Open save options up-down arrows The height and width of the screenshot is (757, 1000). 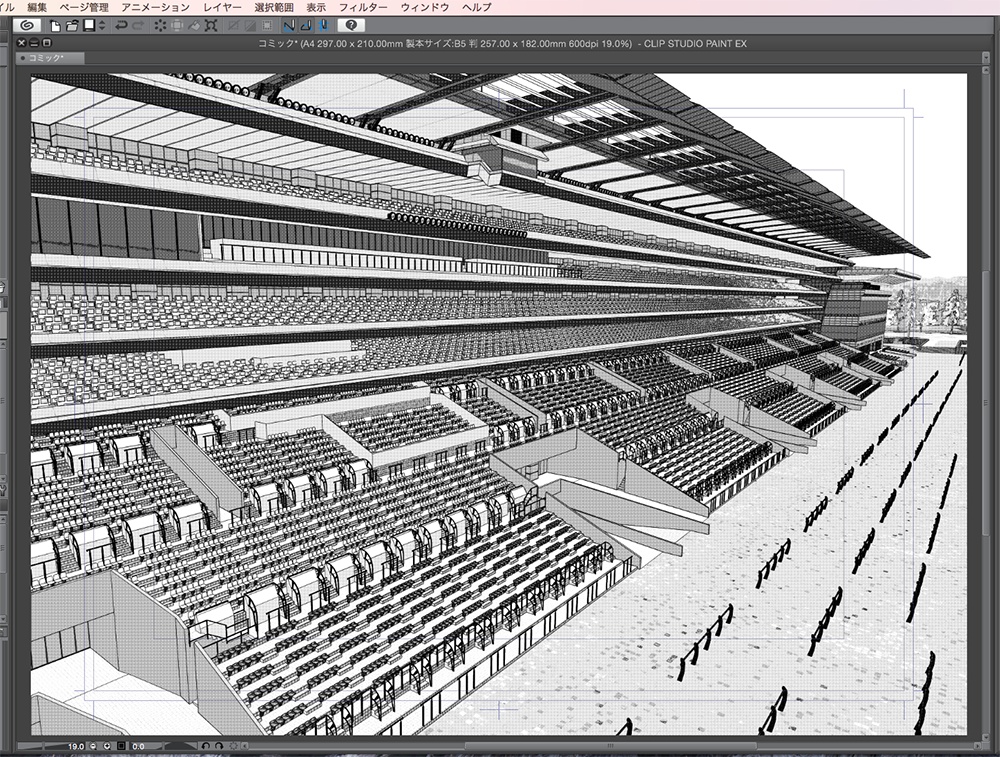(x=102, y=26)
